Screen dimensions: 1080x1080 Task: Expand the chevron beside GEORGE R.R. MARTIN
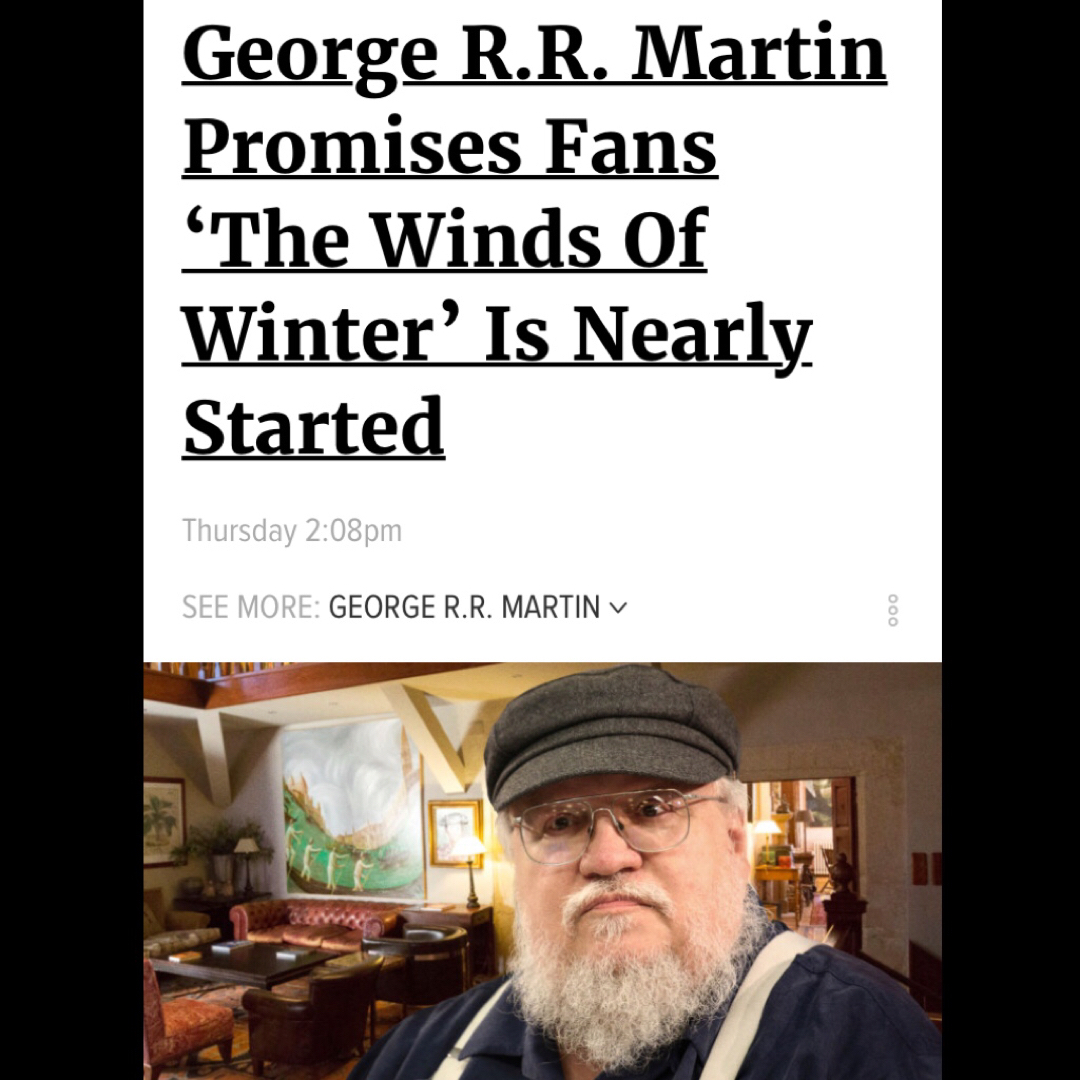click(x=619, y=608)
